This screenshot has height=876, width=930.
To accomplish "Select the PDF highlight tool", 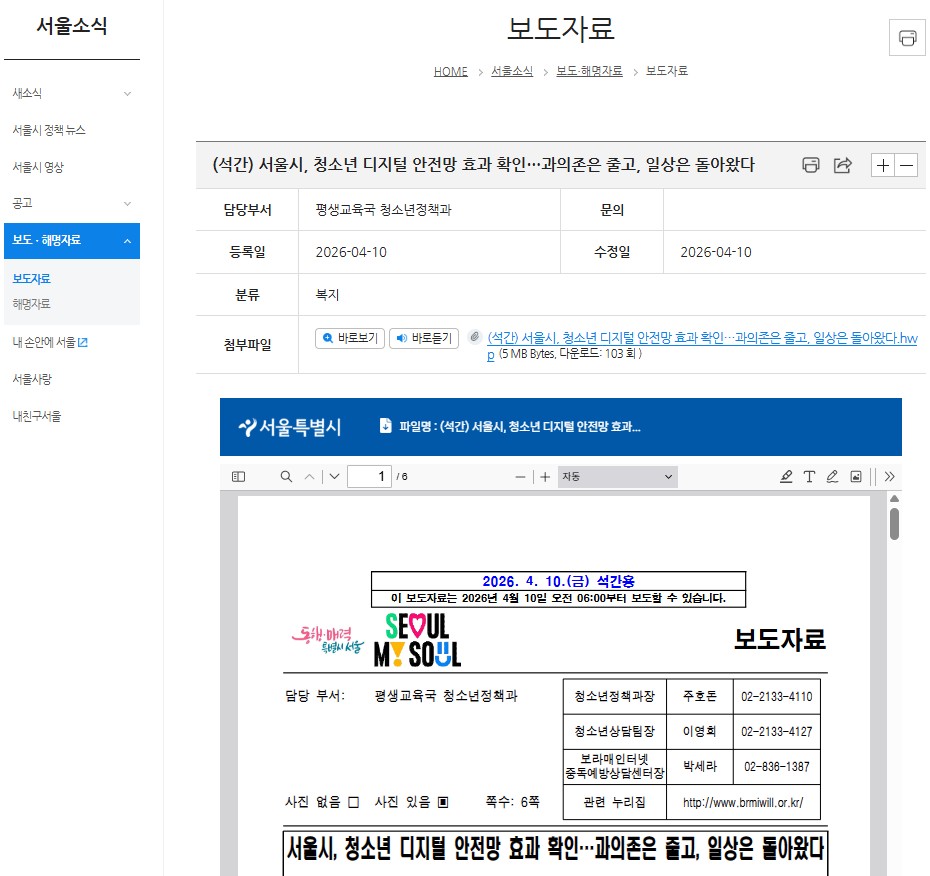I will point(786,477).
